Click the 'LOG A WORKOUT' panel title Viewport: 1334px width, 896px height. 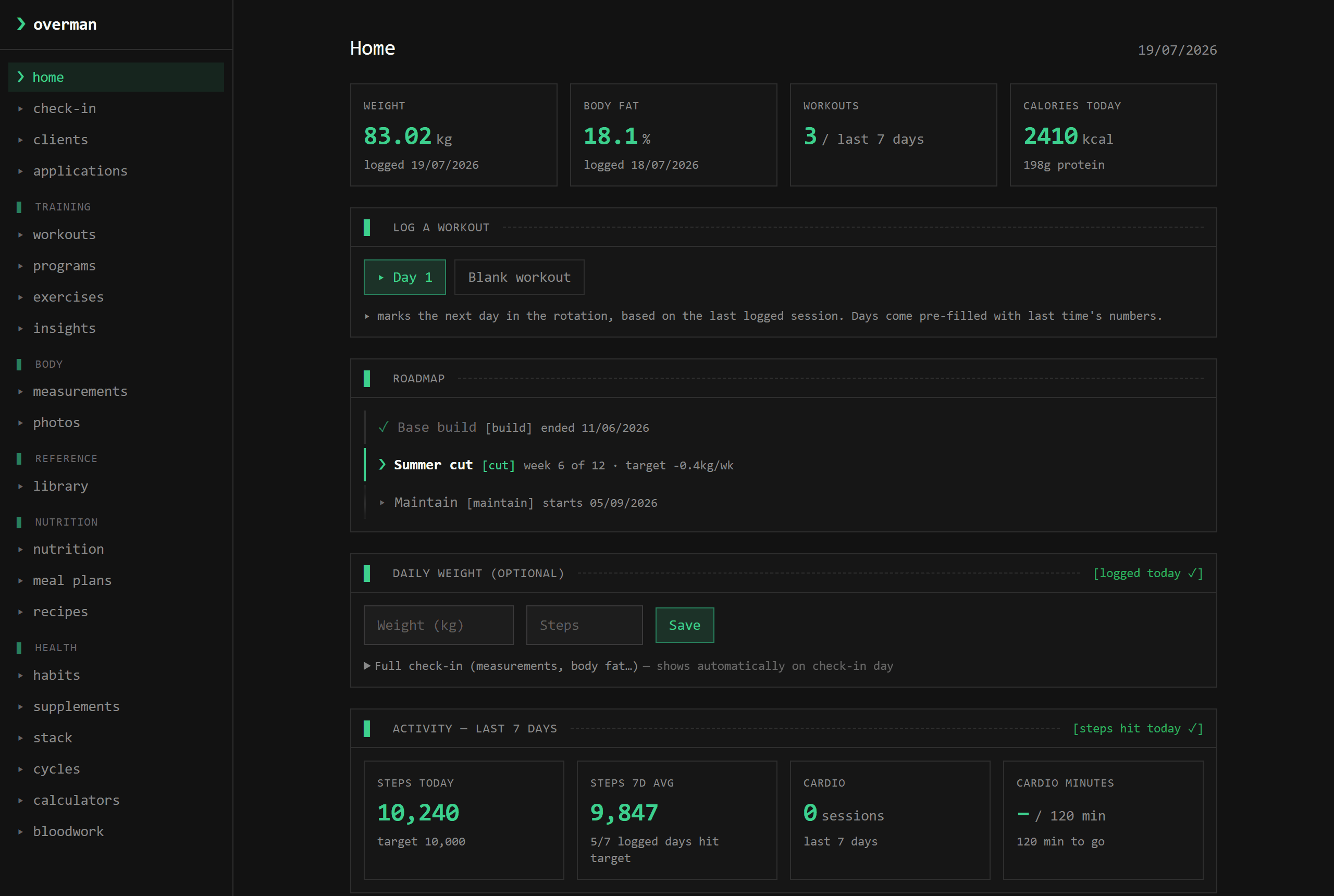point(441,228)
